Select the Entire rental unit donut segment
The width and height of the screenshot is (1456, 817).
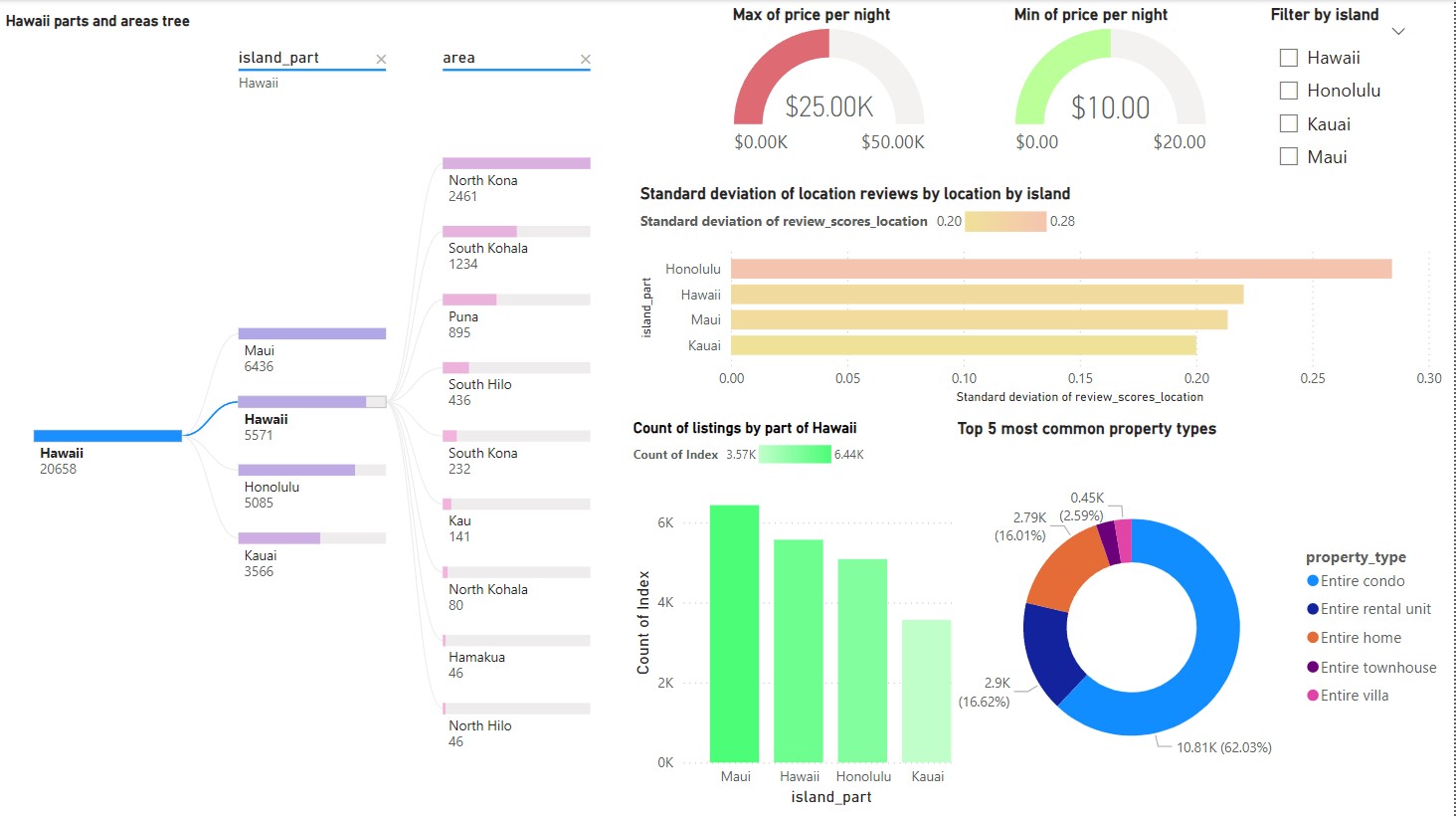(x=1047, y=651)
